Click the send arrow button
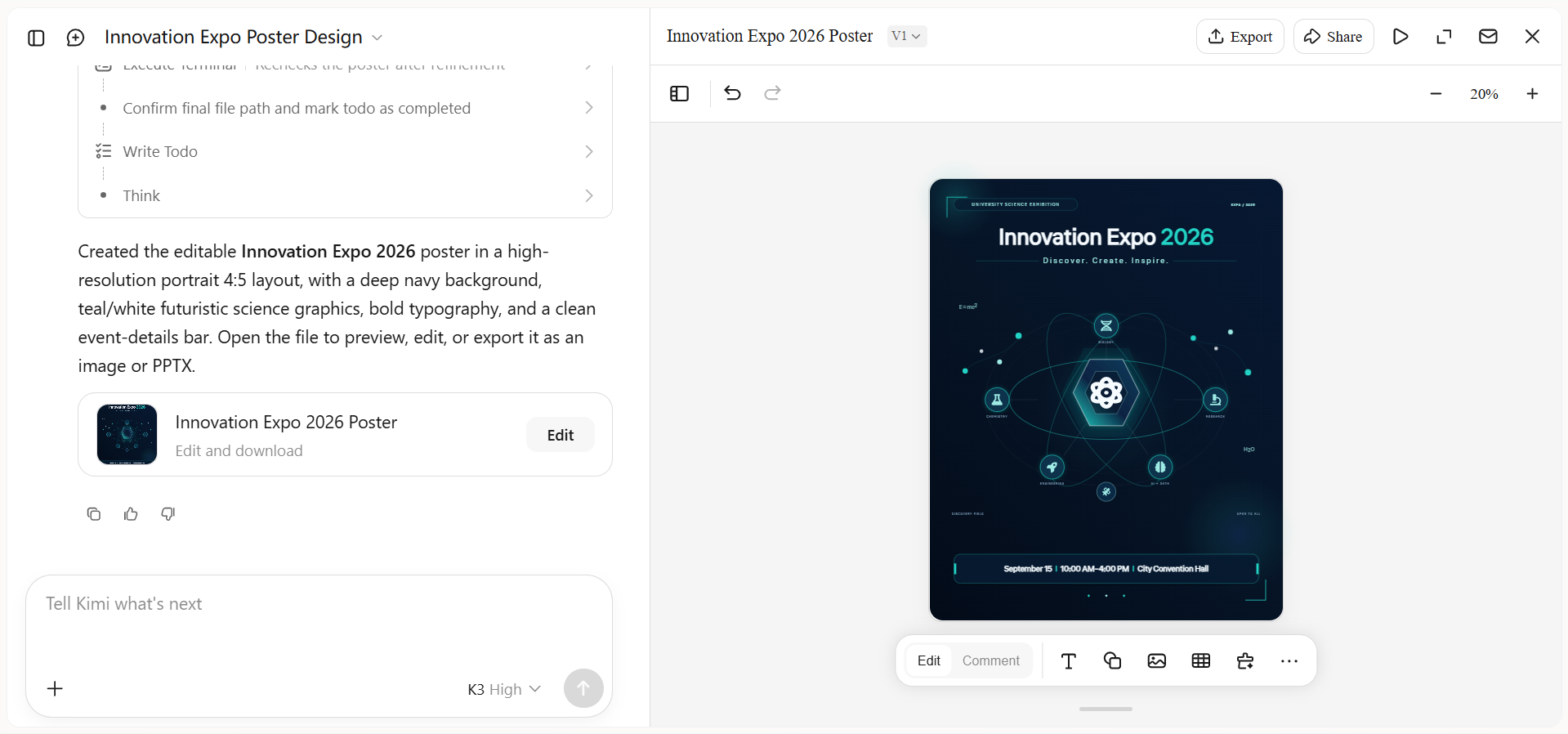The height and width of the screenshot is (734, 1568). click(583, 688)
